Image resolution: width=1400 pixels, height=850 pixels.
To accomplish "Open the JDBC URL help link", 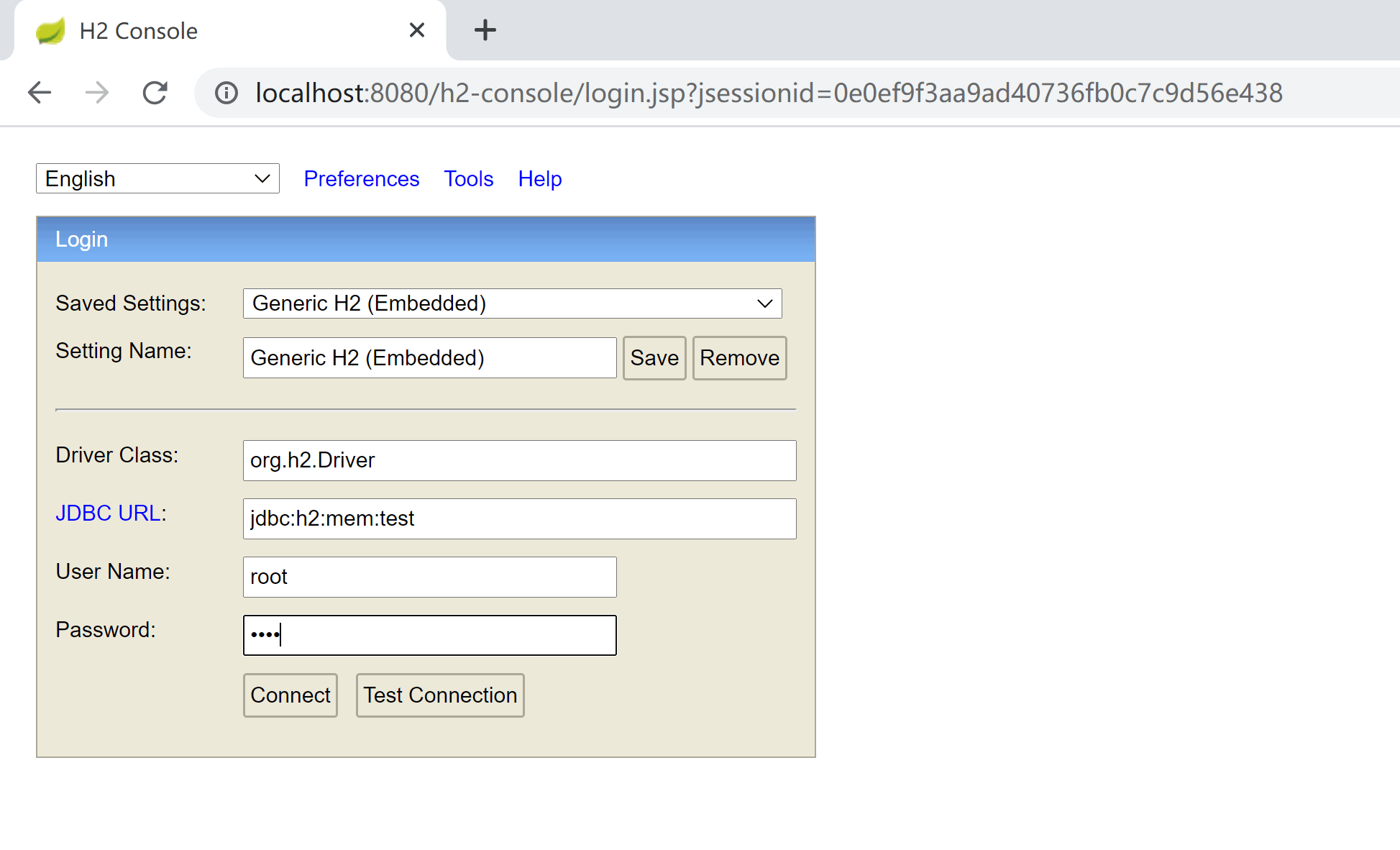I will pyautogui.click(x=108, y=513).
